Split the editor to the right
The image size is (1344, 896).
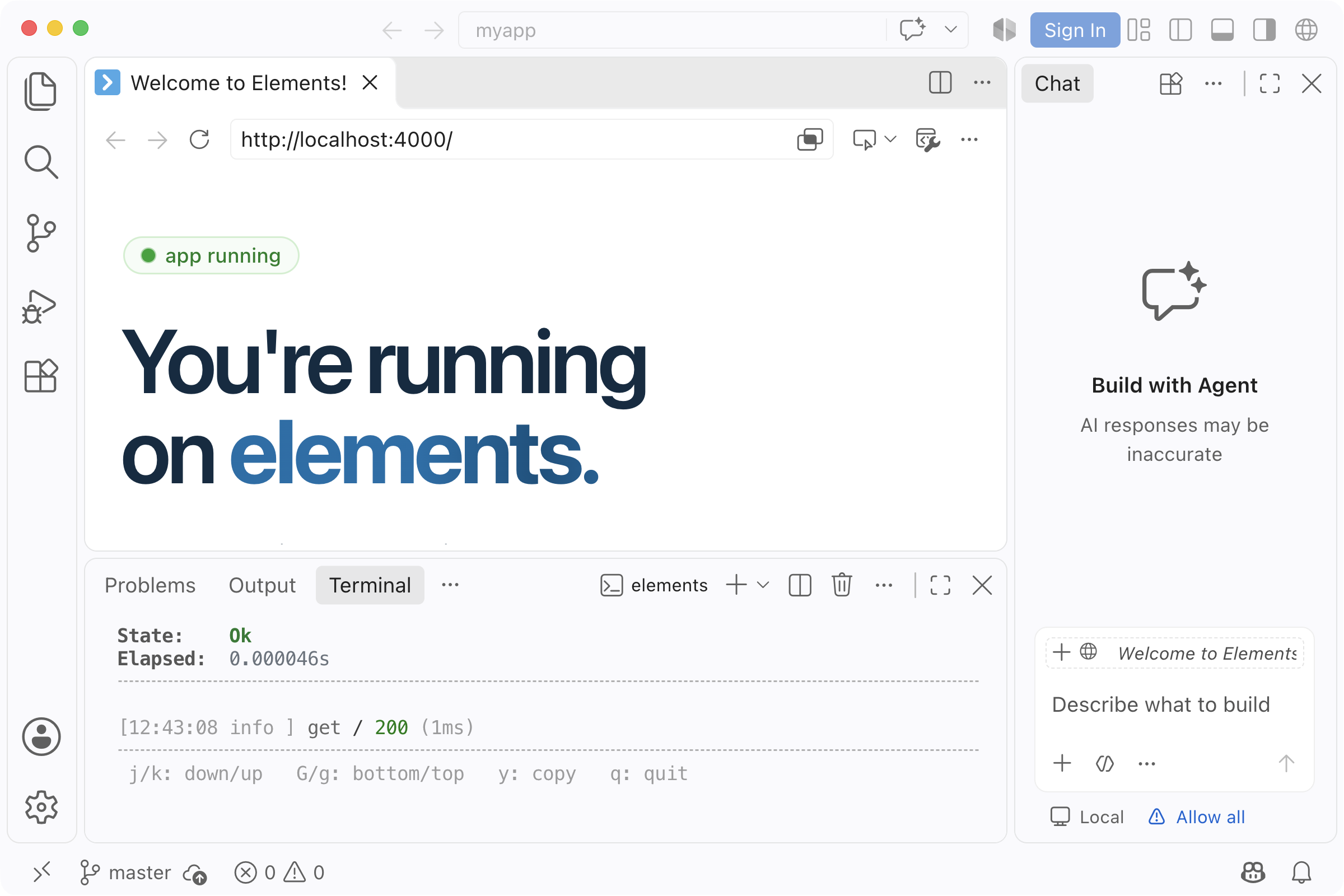[x=940, y=83]
